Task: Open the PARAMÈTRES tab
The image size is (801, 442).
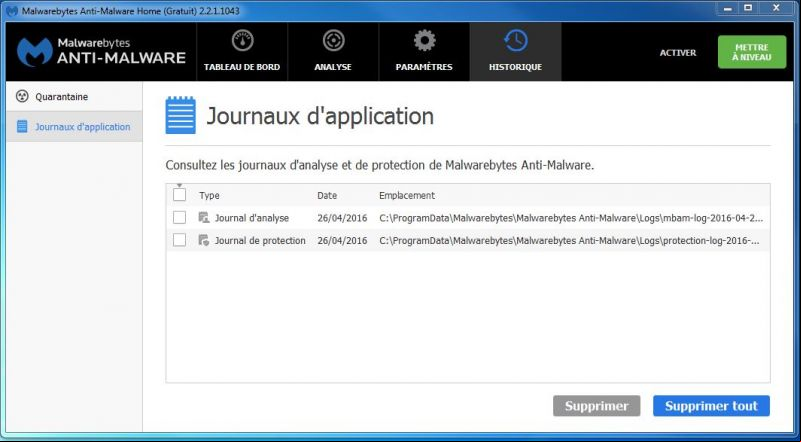Action: click(424, 52)
